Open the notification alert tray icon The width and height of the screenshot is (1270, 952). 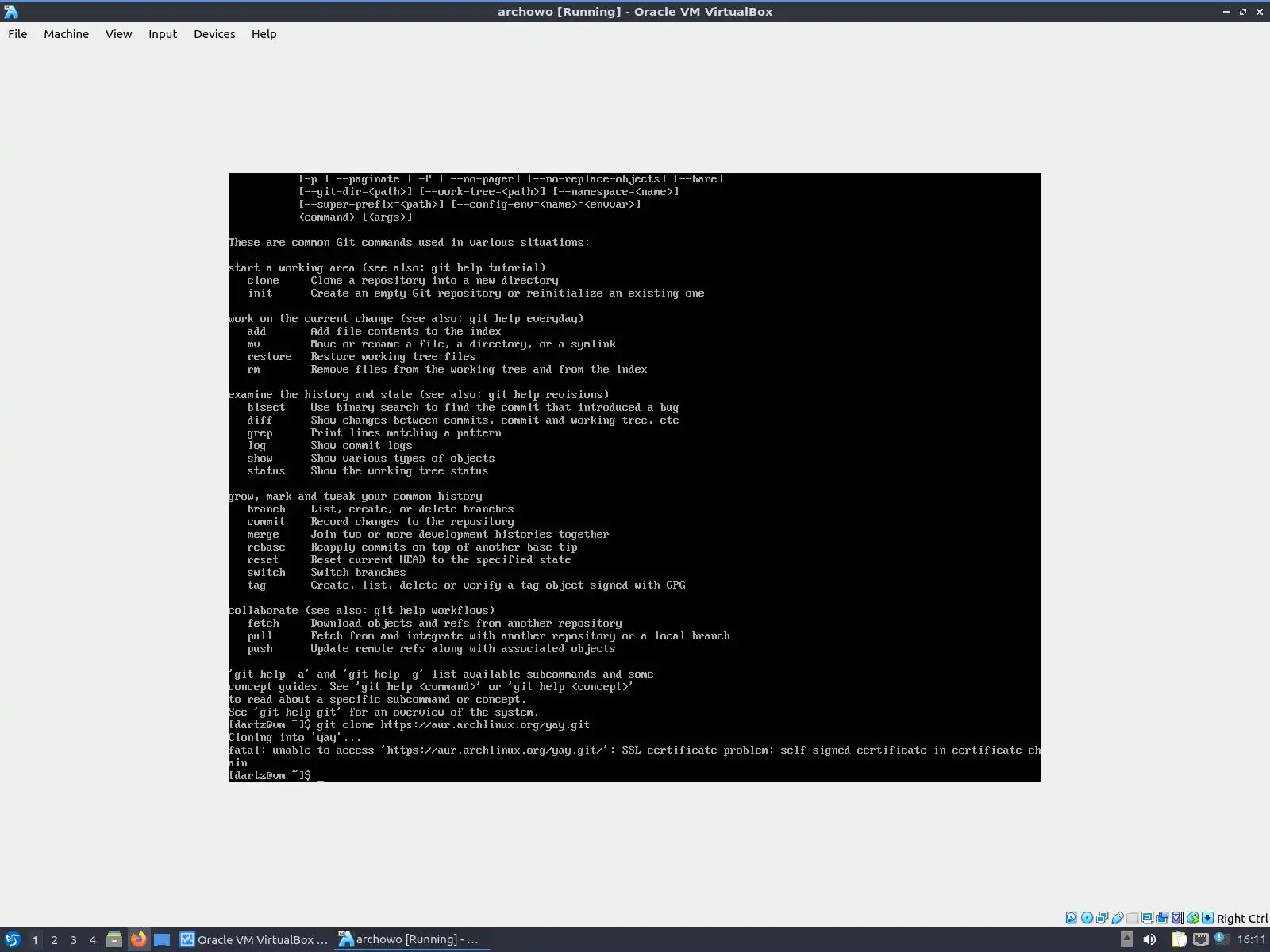pos(1221,939)
